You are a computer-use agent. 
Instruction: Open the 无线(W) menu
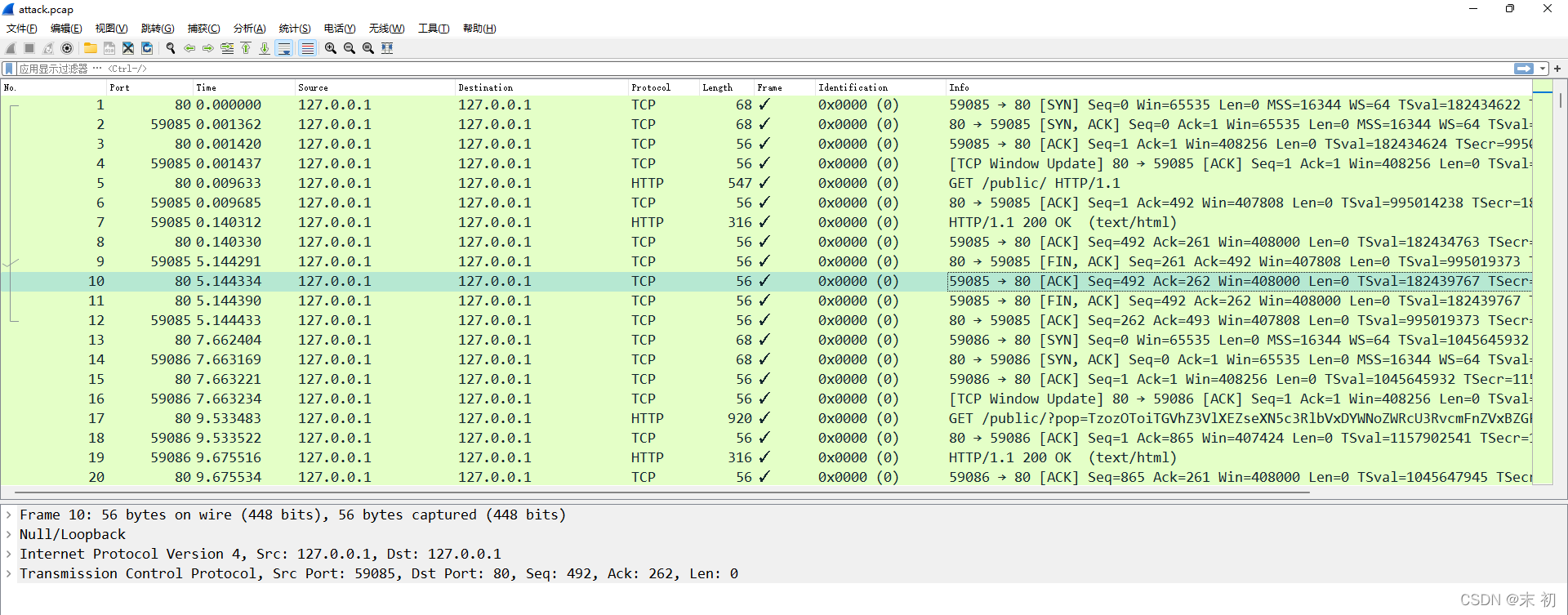[386, 29]
